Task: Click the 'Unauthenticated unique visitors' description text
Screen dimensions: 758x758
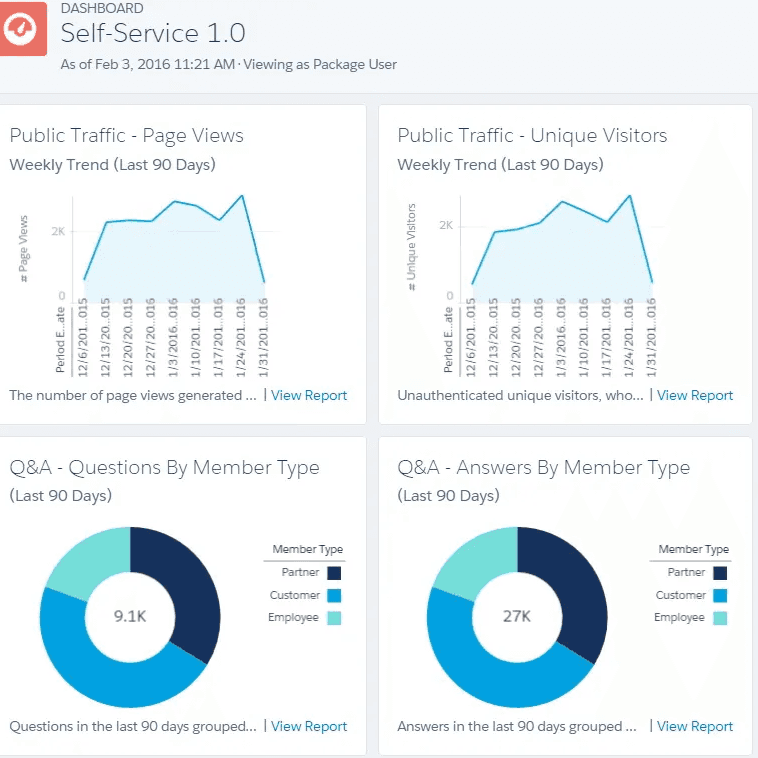Action: point(520,395)
